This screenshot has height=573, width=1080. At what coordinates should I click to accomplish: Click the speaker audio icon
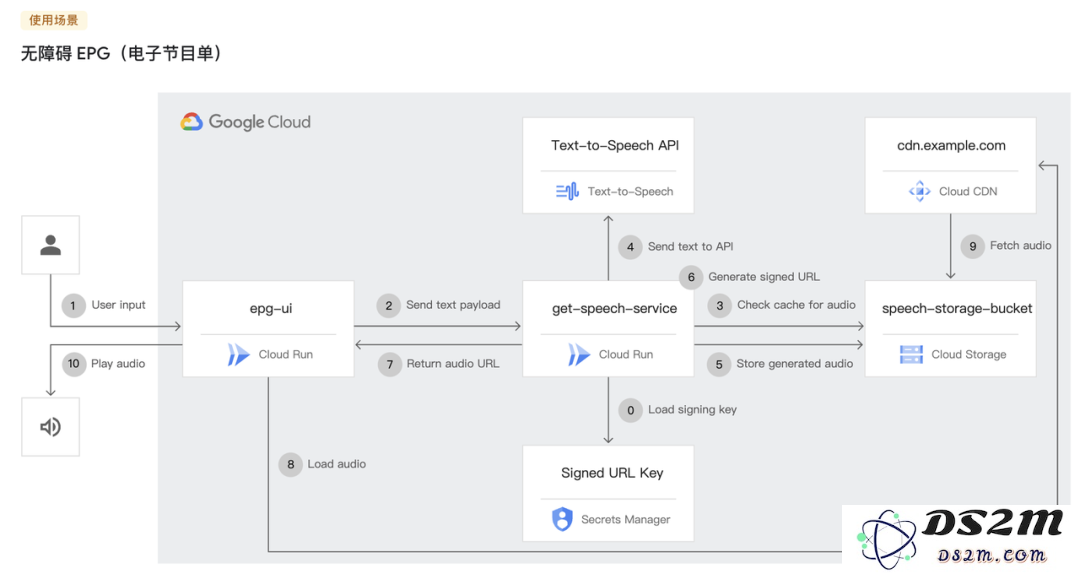coord(50,427)
